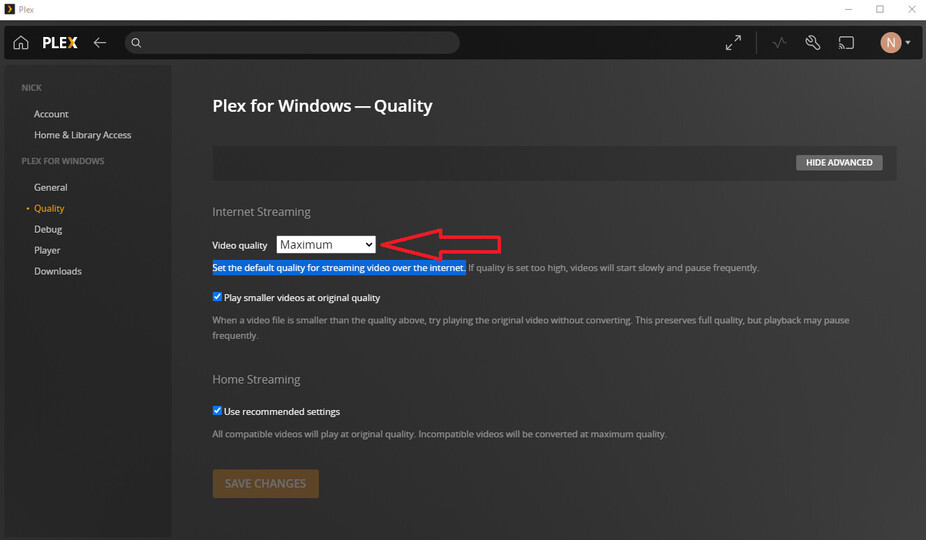
Task: Maximize the Plex window
Action: 880,9
